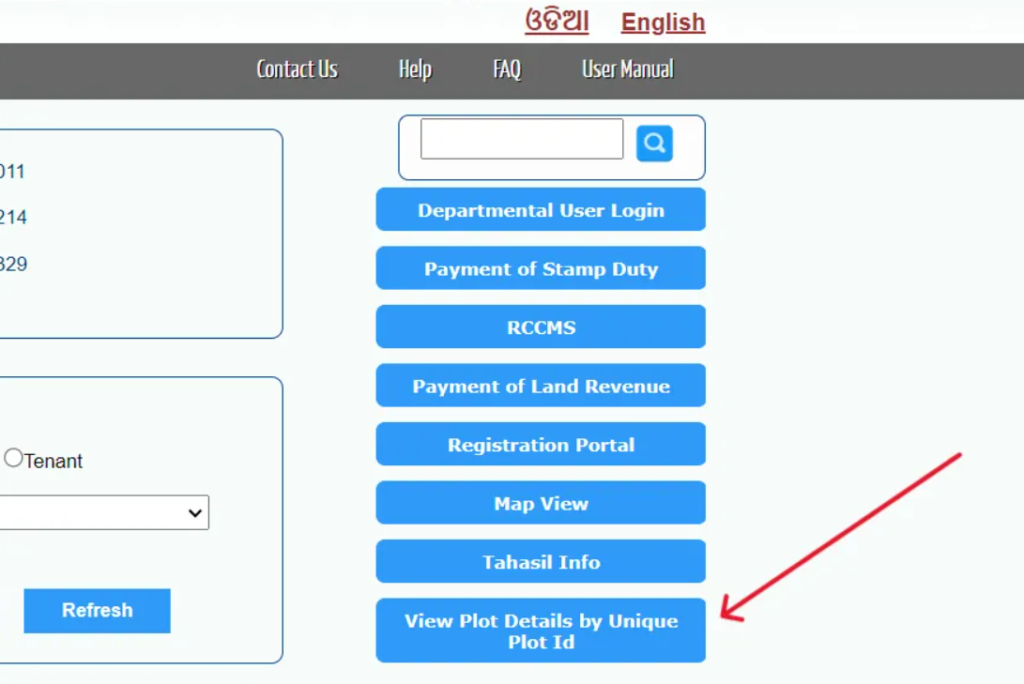Click the magnifier search icon
The width and height of the screenshot is (1024, 684).
(x=654, y=143)
